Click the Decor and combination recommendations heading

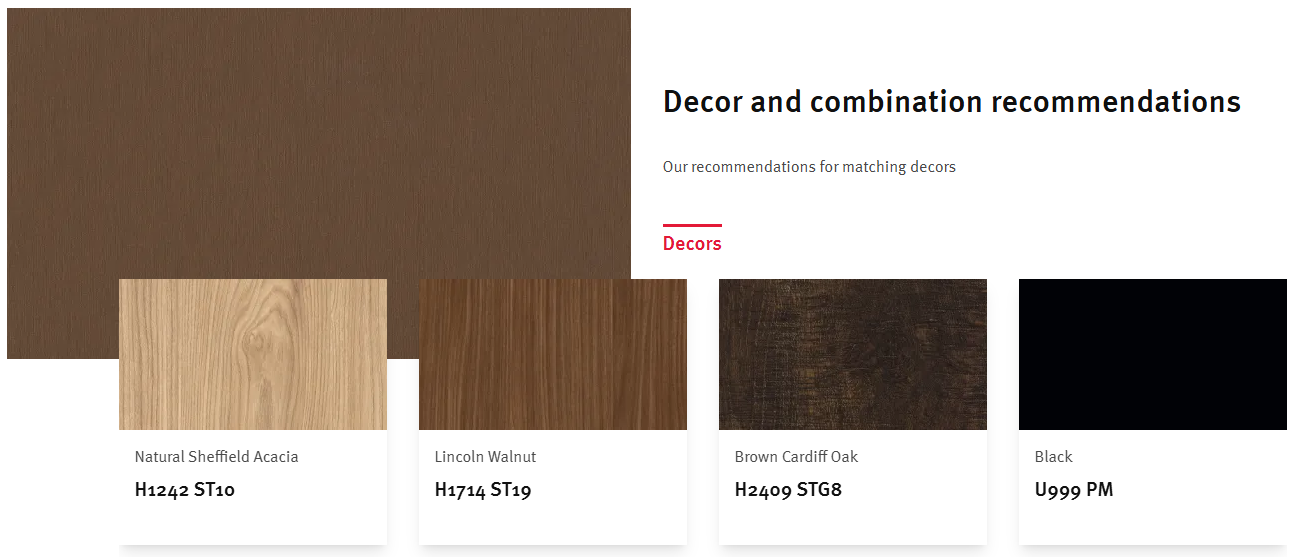coord(952,102)
